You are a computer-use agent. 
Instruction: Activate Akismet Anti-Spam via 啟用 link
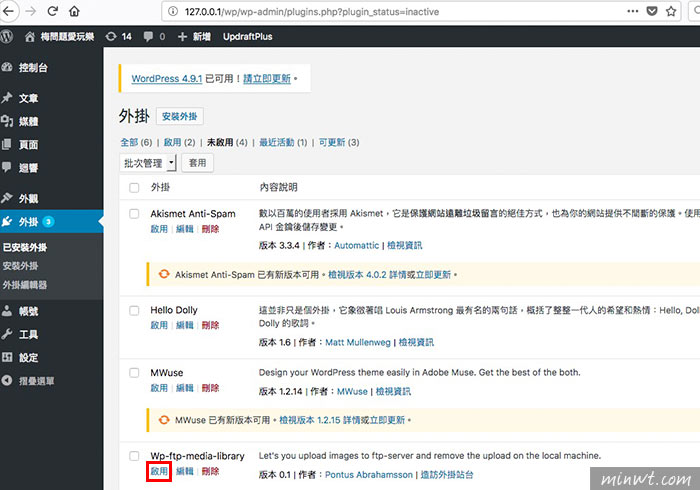(x=159, y=229)
